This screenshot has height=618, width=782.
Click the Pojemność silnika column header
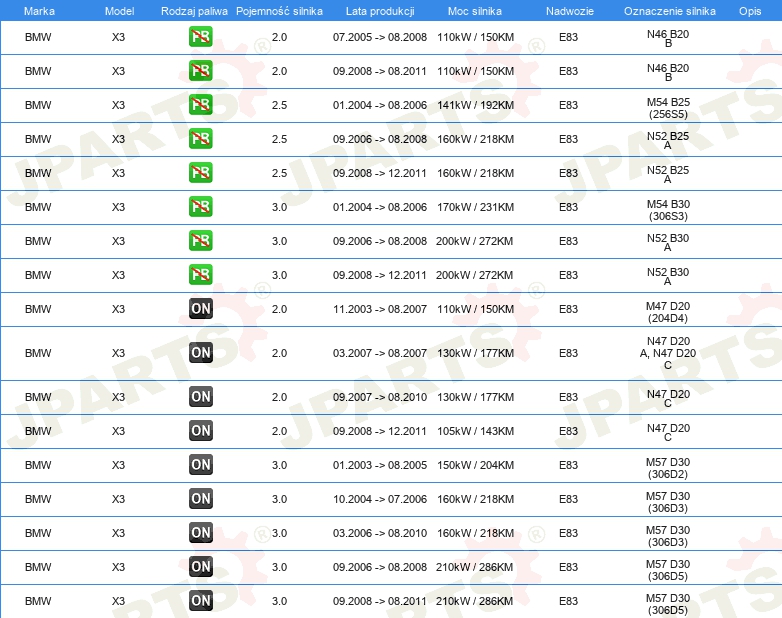(x=279, y=11)
